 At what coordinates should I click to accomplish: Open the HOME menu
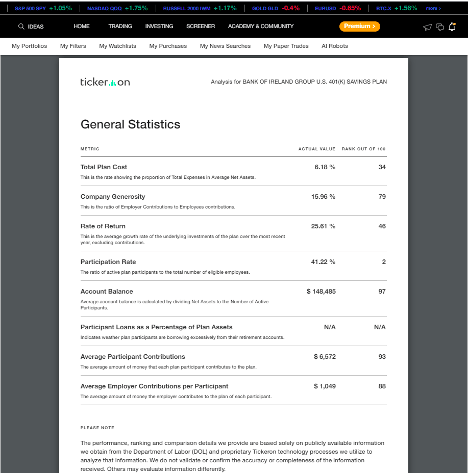click(x=81, y=26)
